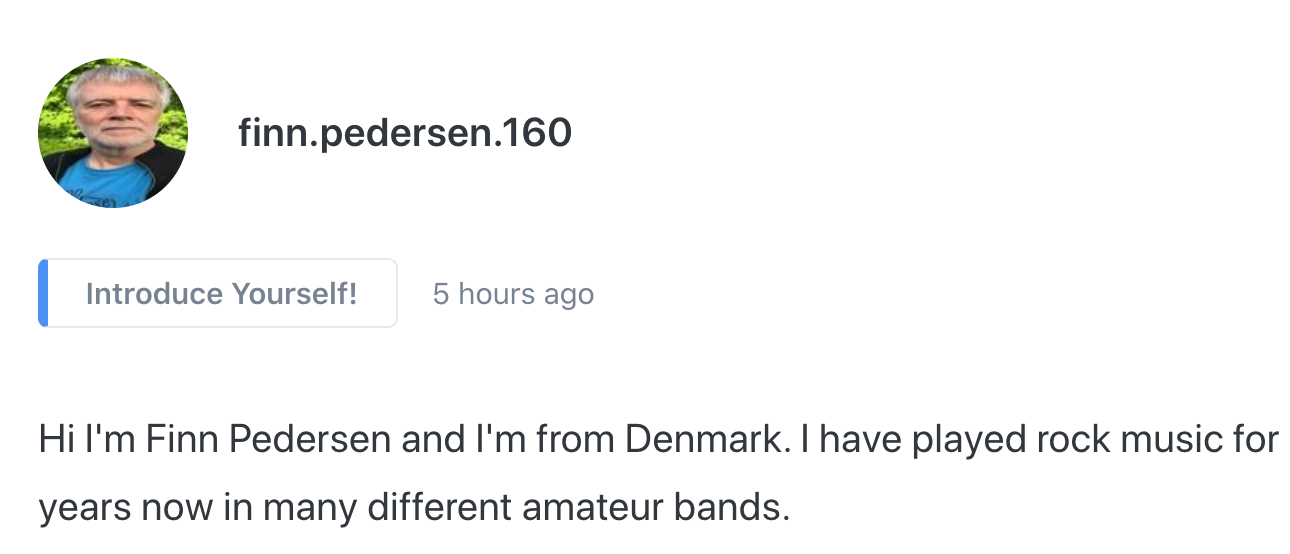Click the word Introduce in the tag
Image resolution: width=1290 pixels, height=554 pixels.
tap(154, 294)
